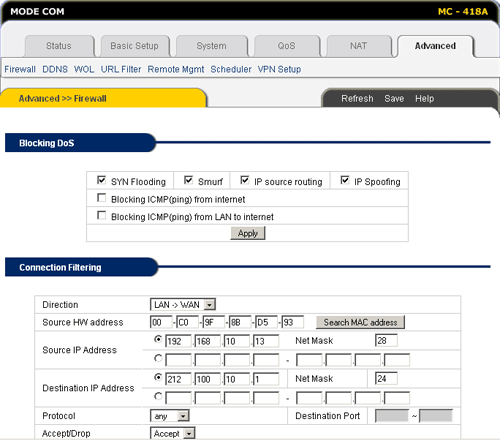Click Refresh in the dark toolbar
The height and width of the screenshot is (441, 500).
[357, 99]
